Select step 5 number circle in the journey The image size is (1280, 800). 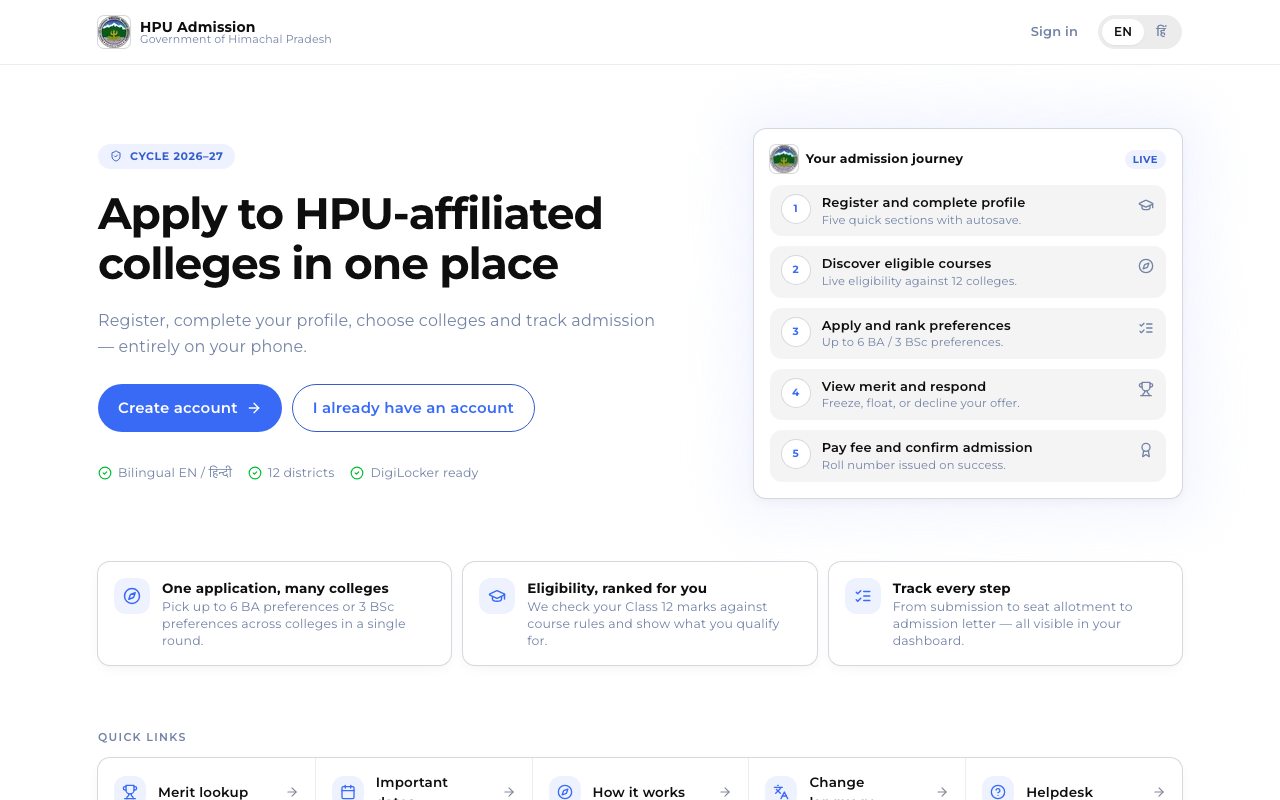click(796, 454)
